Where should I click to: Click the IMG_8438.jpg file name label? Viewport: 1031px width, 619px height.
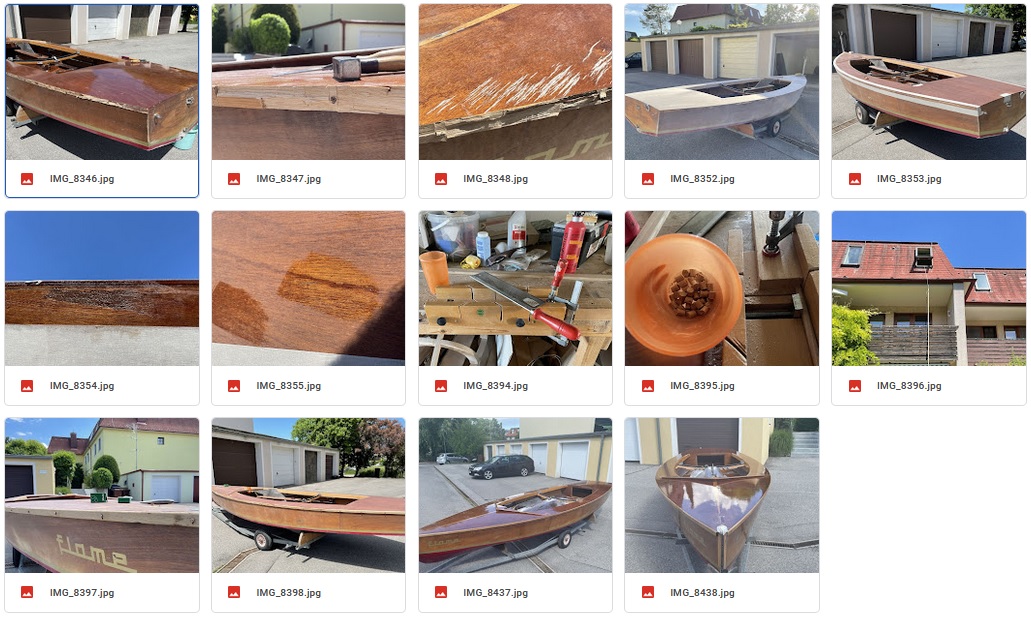[x=702, y=593]
